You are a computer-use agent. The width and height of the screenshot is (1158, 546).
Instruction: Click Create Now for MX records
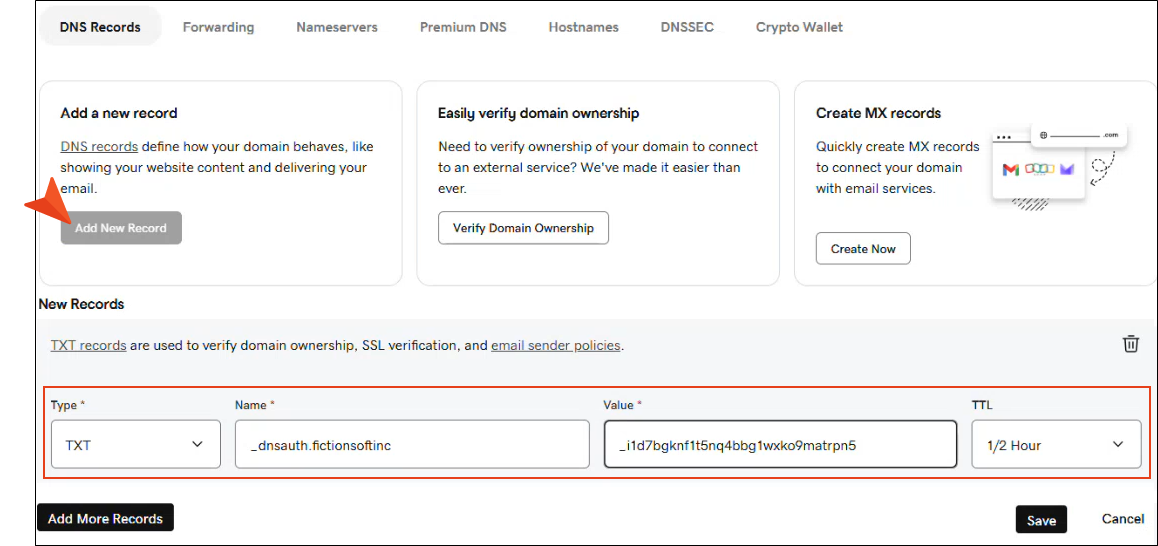[863, 249]
